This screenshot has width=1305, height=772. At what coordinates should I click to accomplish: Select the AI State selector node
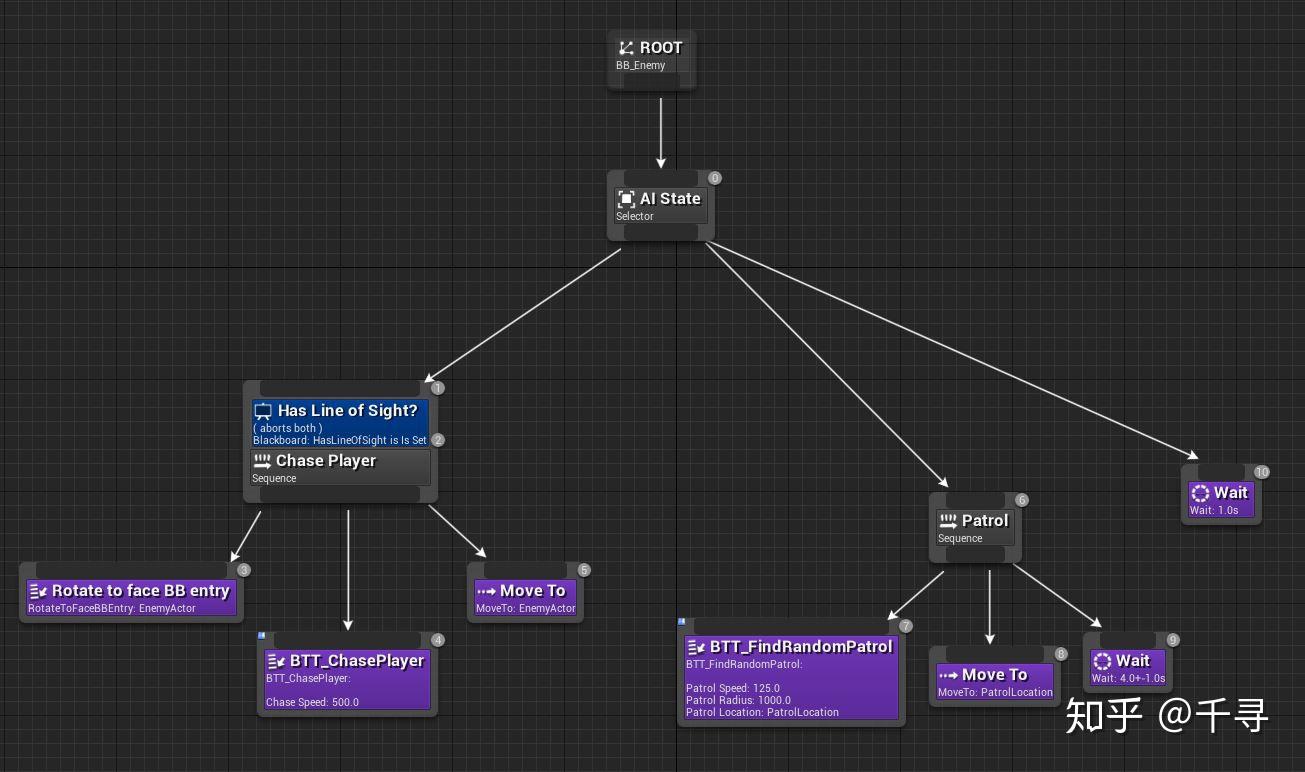click(x=661, y=205)
